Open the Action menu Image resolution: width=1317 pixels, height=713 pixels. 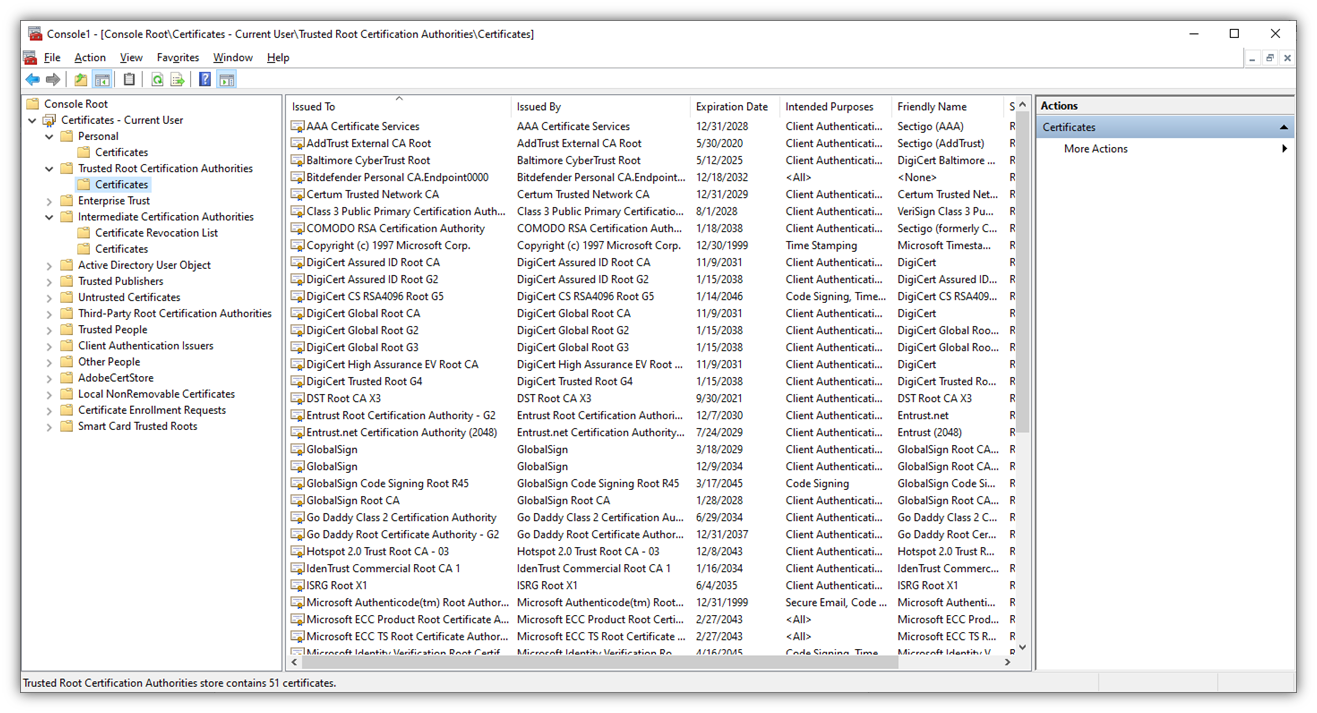(90, 57)
